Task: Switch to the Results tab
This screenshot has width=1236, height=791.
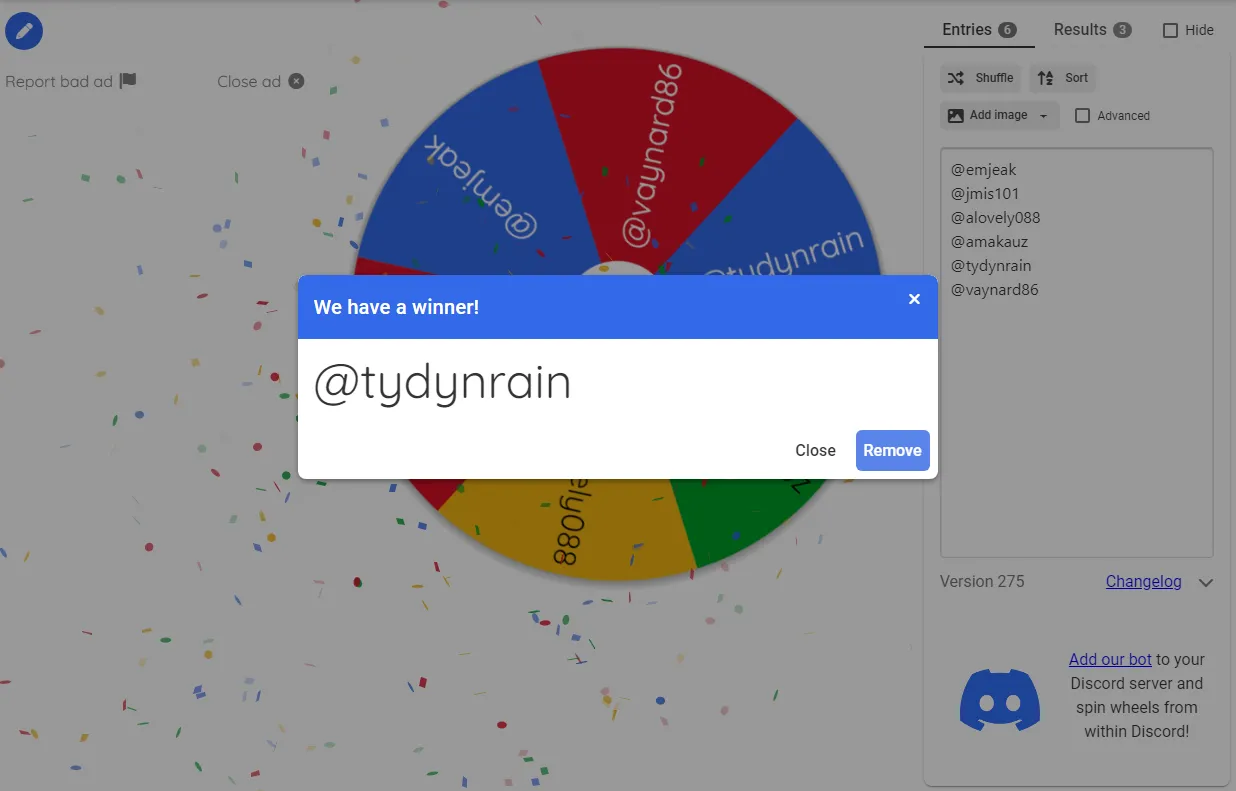Action: coord(1092,30)
